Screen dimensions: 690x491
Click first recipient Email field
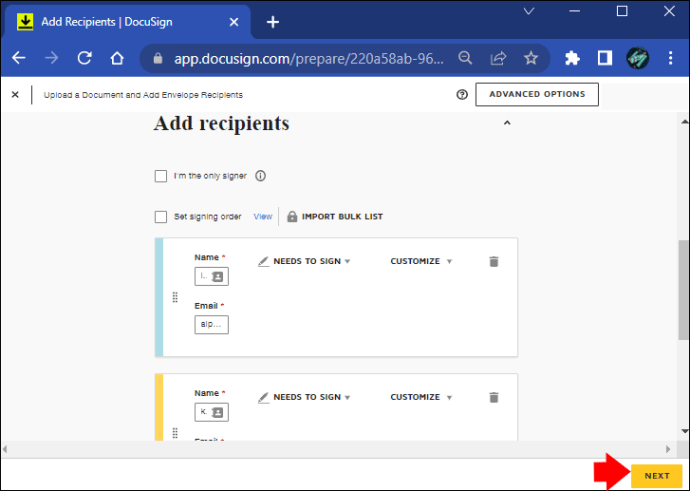point(212,325)
